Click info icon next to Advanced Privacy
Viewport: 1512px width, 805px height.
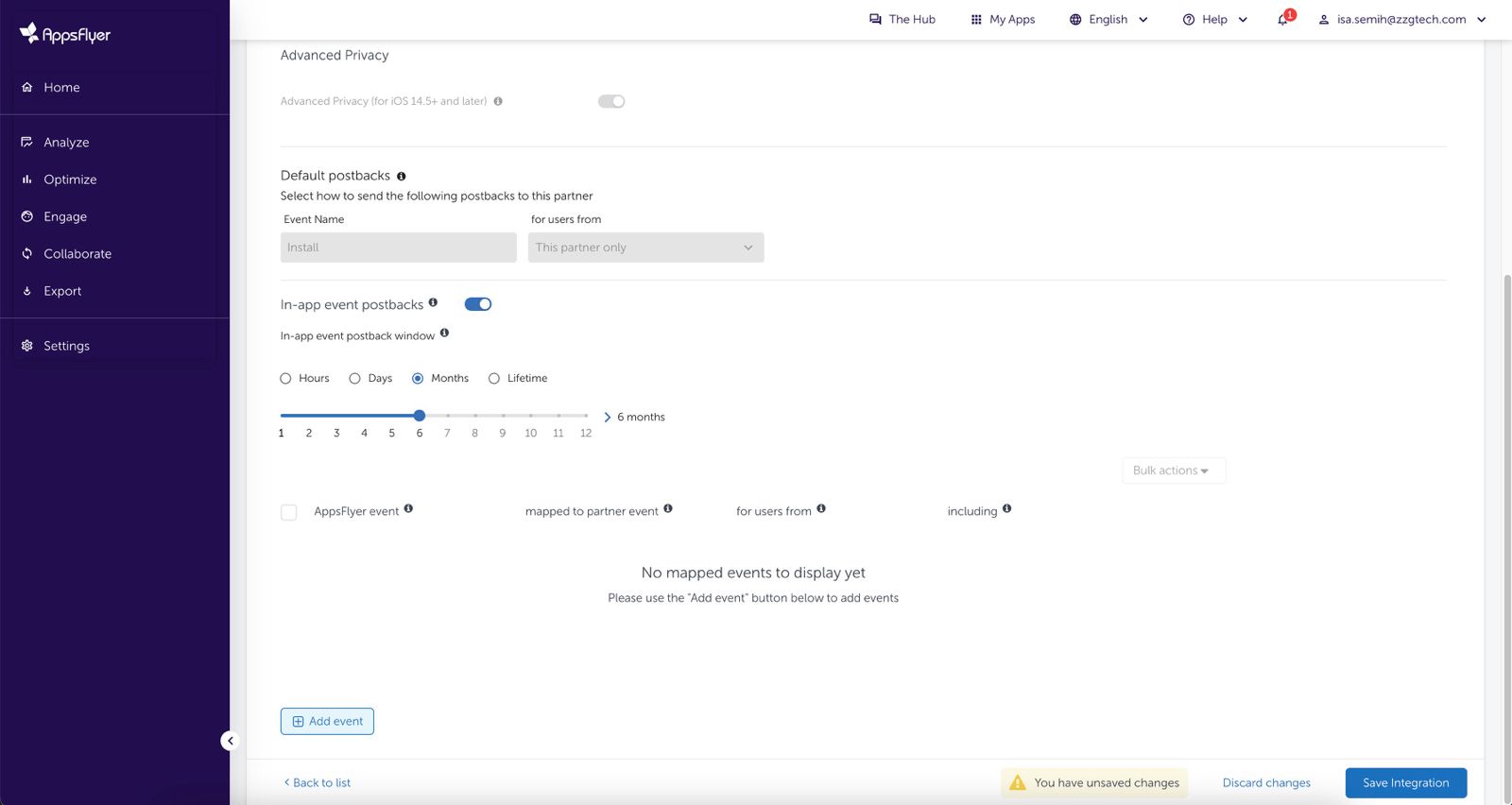498,101
